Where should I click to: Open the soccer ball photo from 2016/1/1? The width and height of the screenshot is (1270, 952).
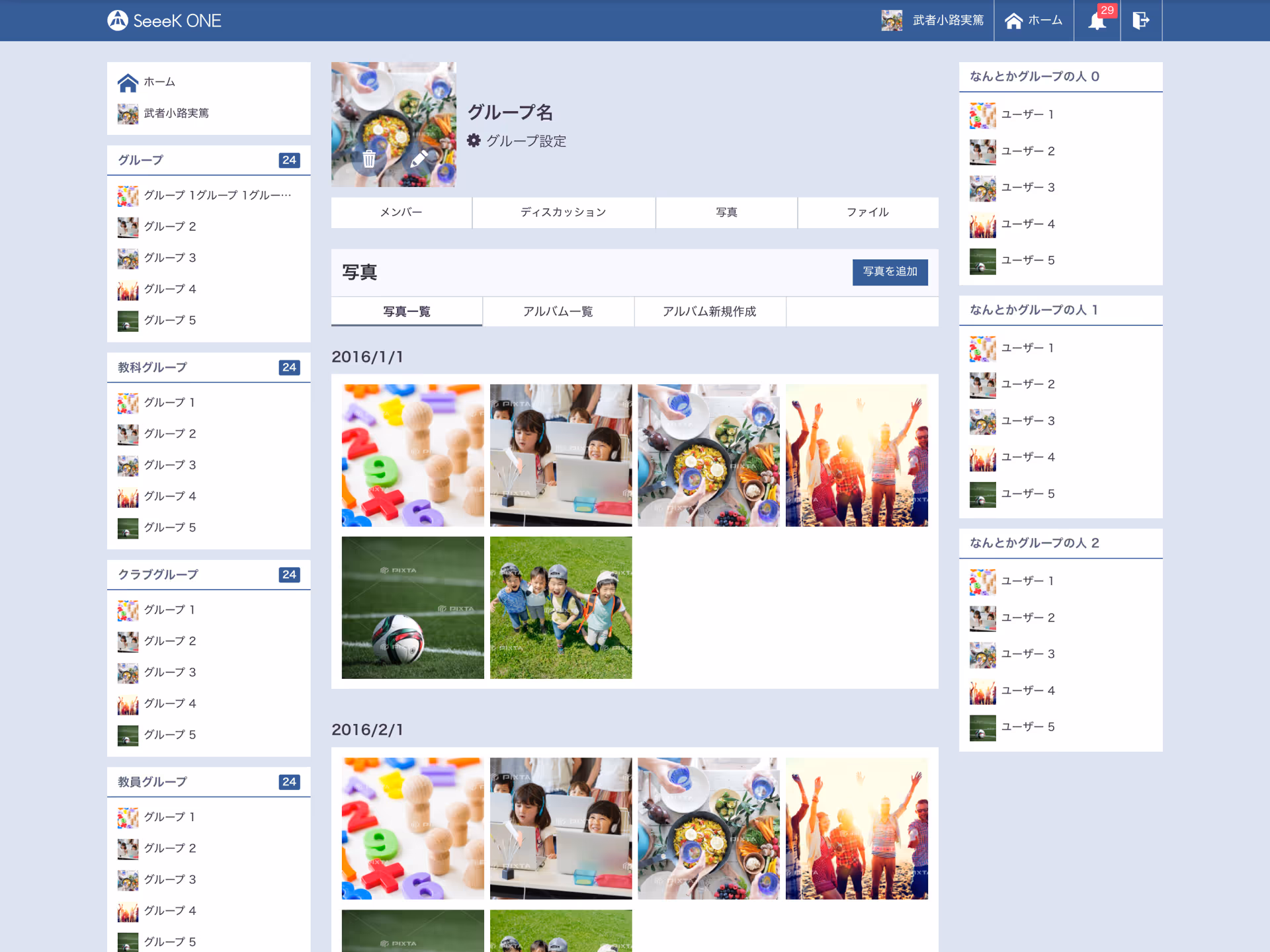413,608
